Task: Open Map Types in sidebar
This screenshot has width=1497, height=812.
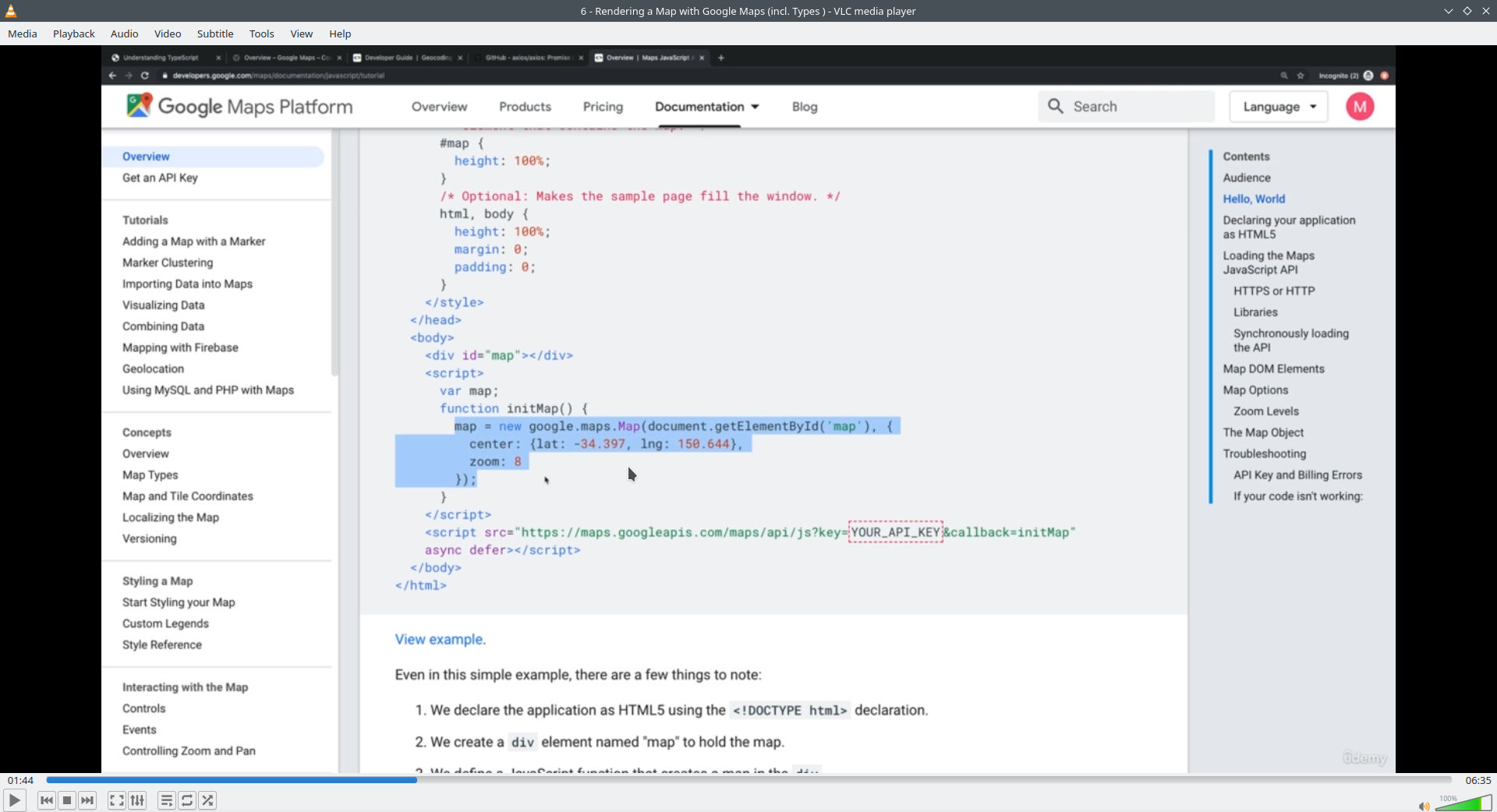Action: click(150, 475)
